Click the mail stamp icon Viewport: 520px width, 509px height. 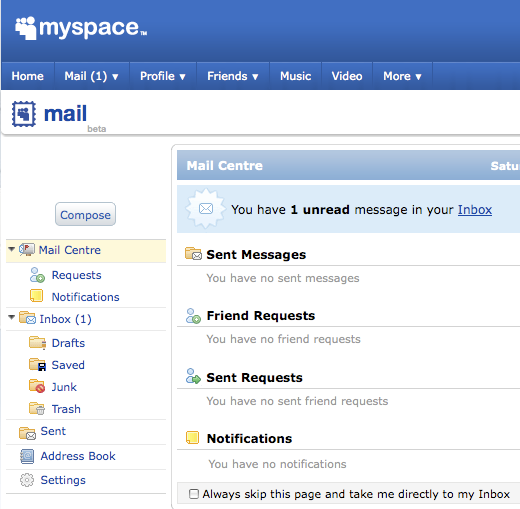24,114
